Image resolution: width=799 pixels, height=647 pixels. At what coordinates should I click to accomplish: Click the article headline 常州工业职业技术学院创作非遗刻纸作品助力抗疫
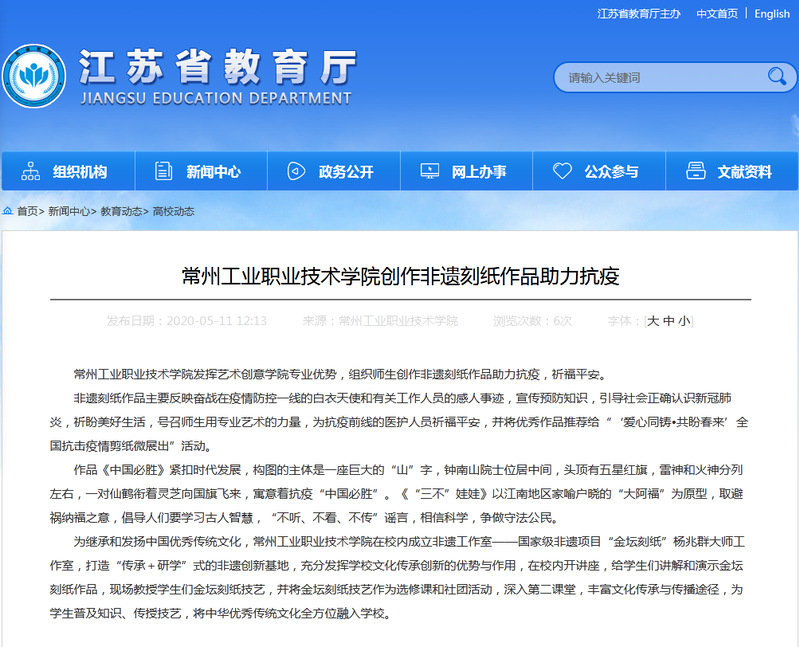401,276
